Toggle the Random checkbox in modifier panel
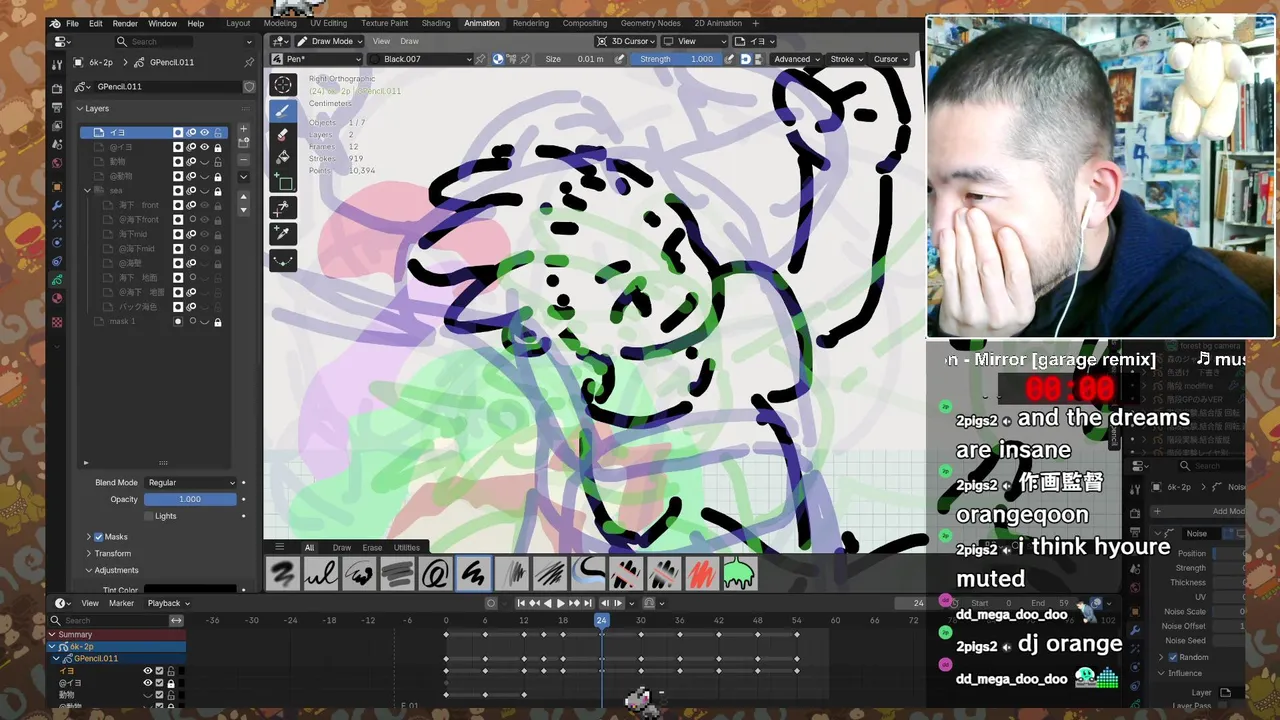1280x720 pixels. coord(1173,657)
